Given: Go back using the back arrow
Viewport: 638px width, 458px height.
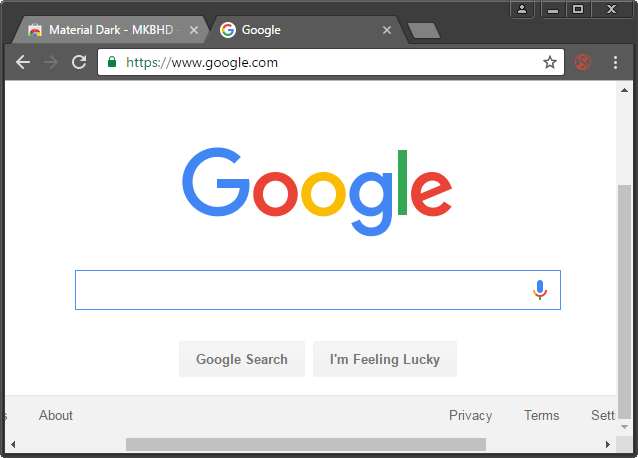Looking at the screenshot, I should (23, 62).
